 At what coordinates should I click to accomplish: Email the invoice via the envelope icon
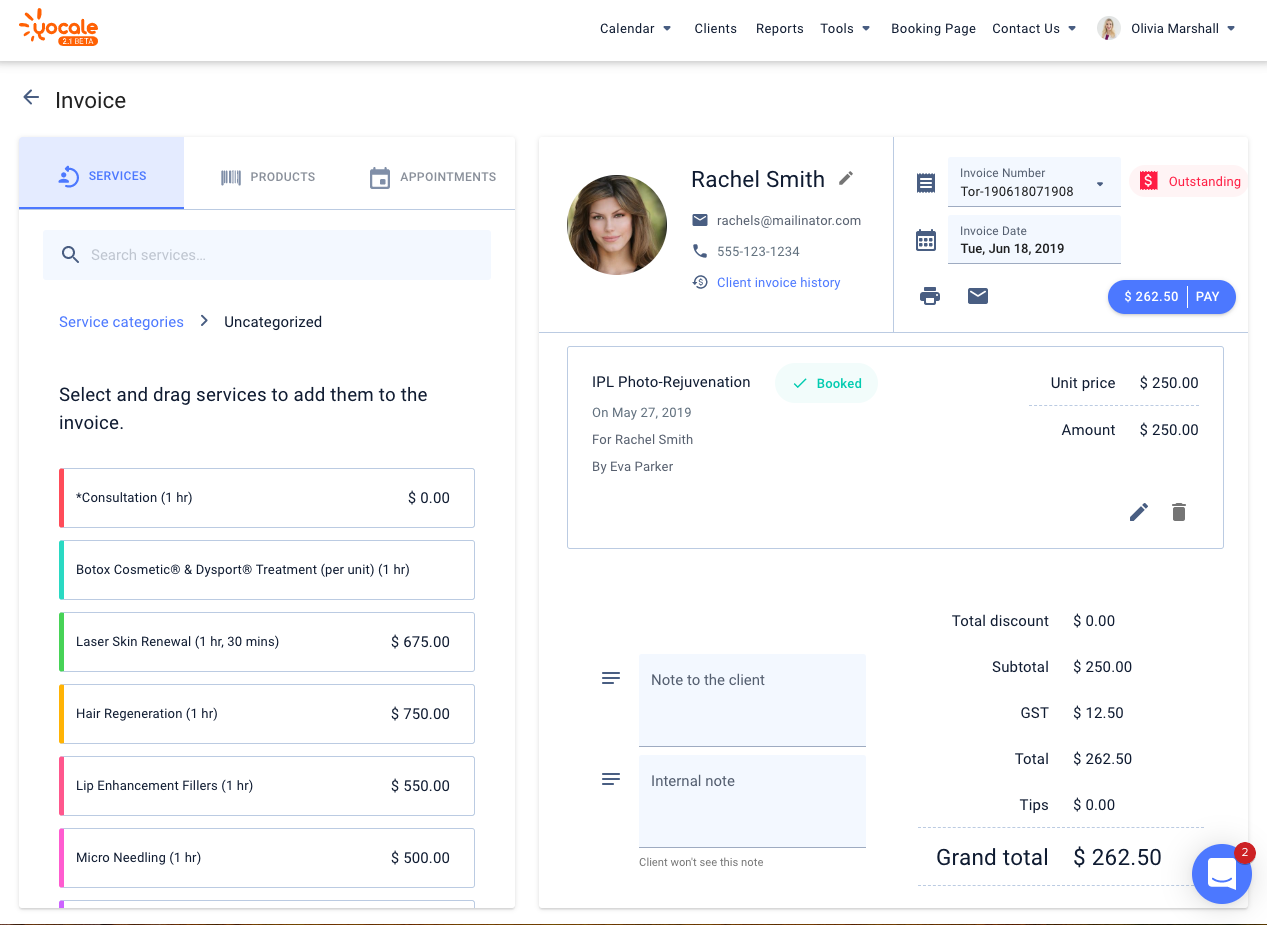(978, 296)
